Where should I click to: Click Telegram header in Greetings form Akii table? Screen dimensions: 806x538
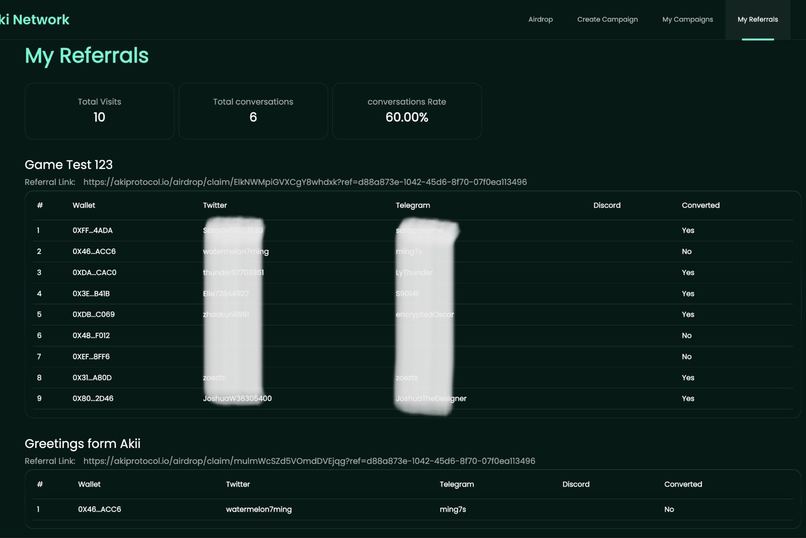coord(456,484)
